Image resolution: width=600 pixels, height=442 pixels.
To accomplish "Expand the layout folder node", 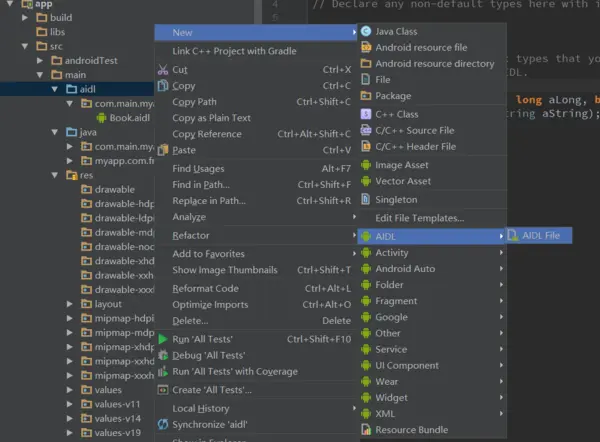I will point(70,304).
